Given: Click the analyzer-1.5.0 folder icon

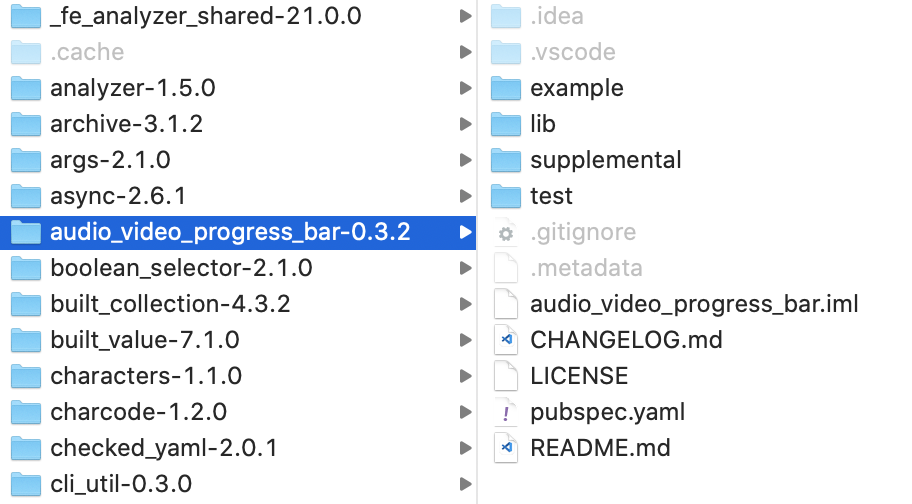Looking at the screenshot, I should pos(26,88).
